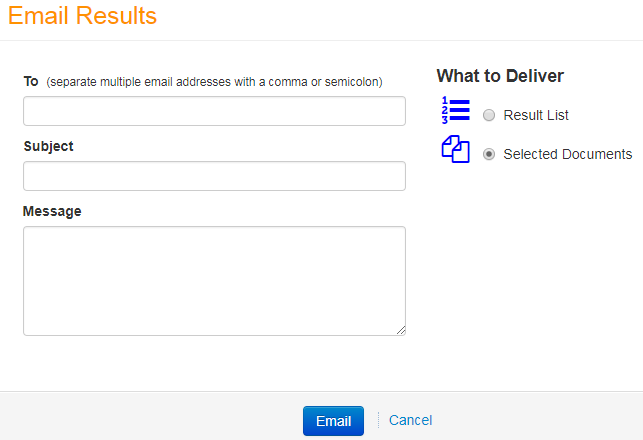Click inside the Message text area
The height and width of the screenshot is (440, 643).
[x=214, y=281]
